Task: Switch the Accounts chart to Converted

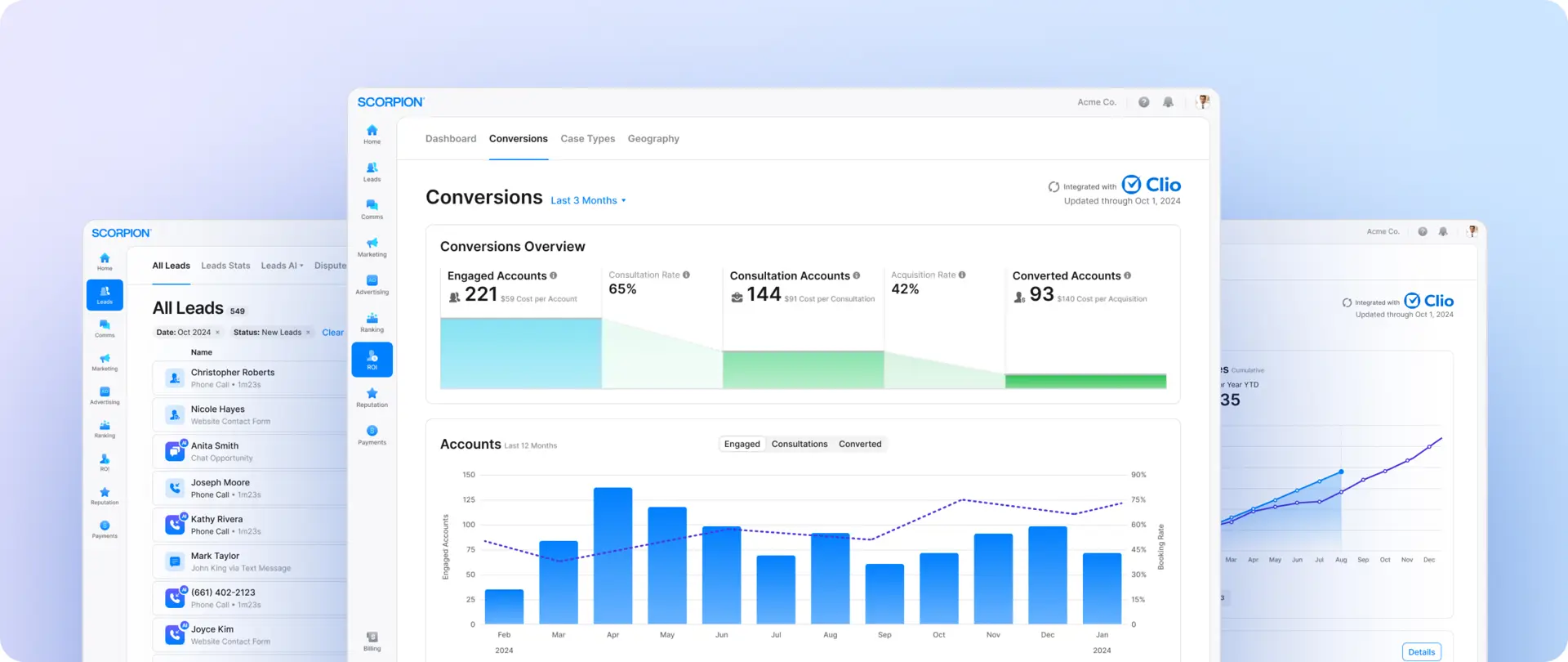Action: (860, 445)
